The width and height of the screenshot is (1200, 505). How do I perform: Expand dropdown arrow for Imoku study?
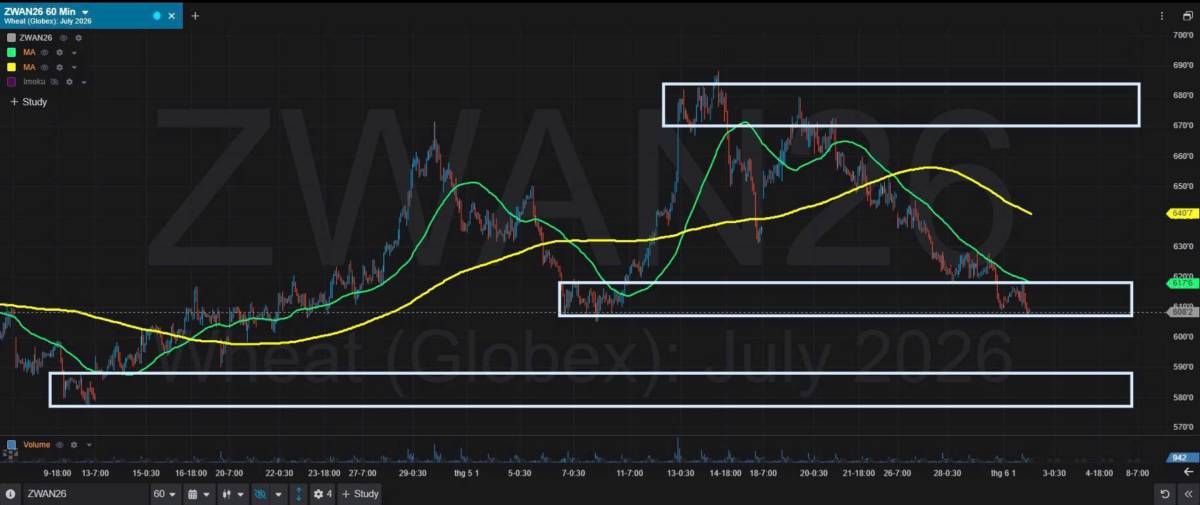click(83, 82)
